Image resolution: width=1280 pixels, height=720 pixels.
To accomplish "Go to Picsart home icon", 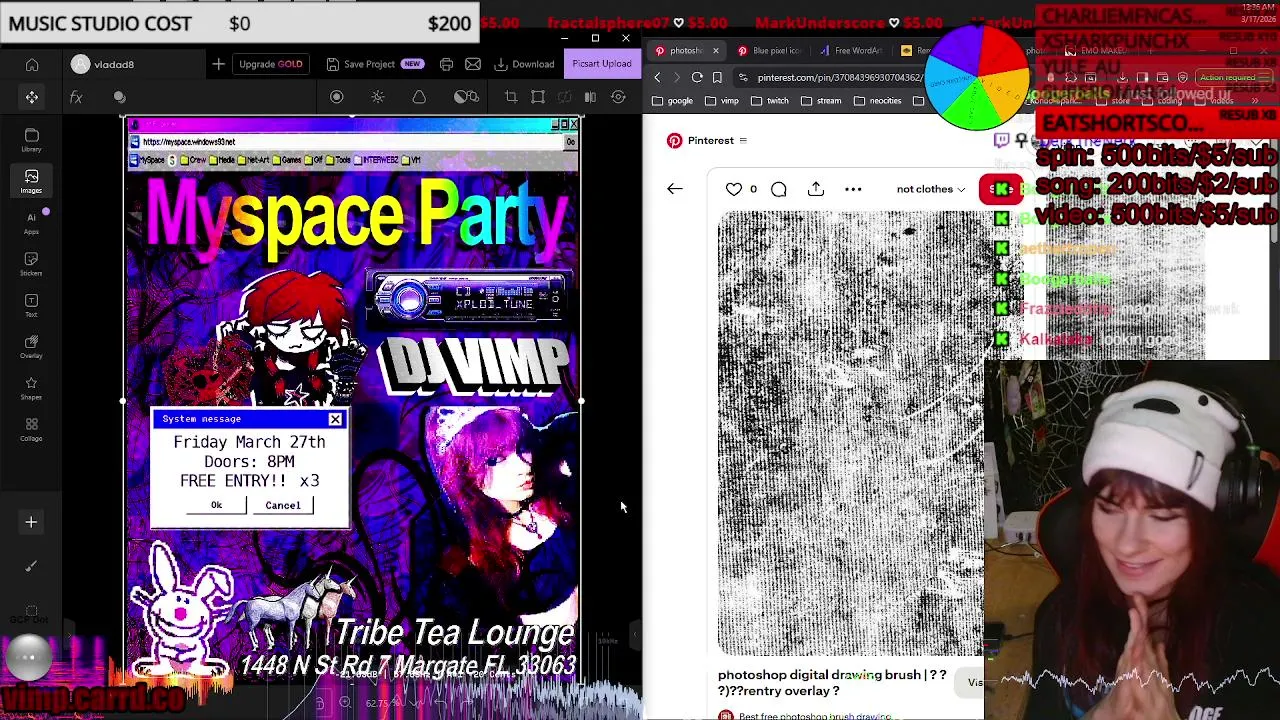I will 32,65.
